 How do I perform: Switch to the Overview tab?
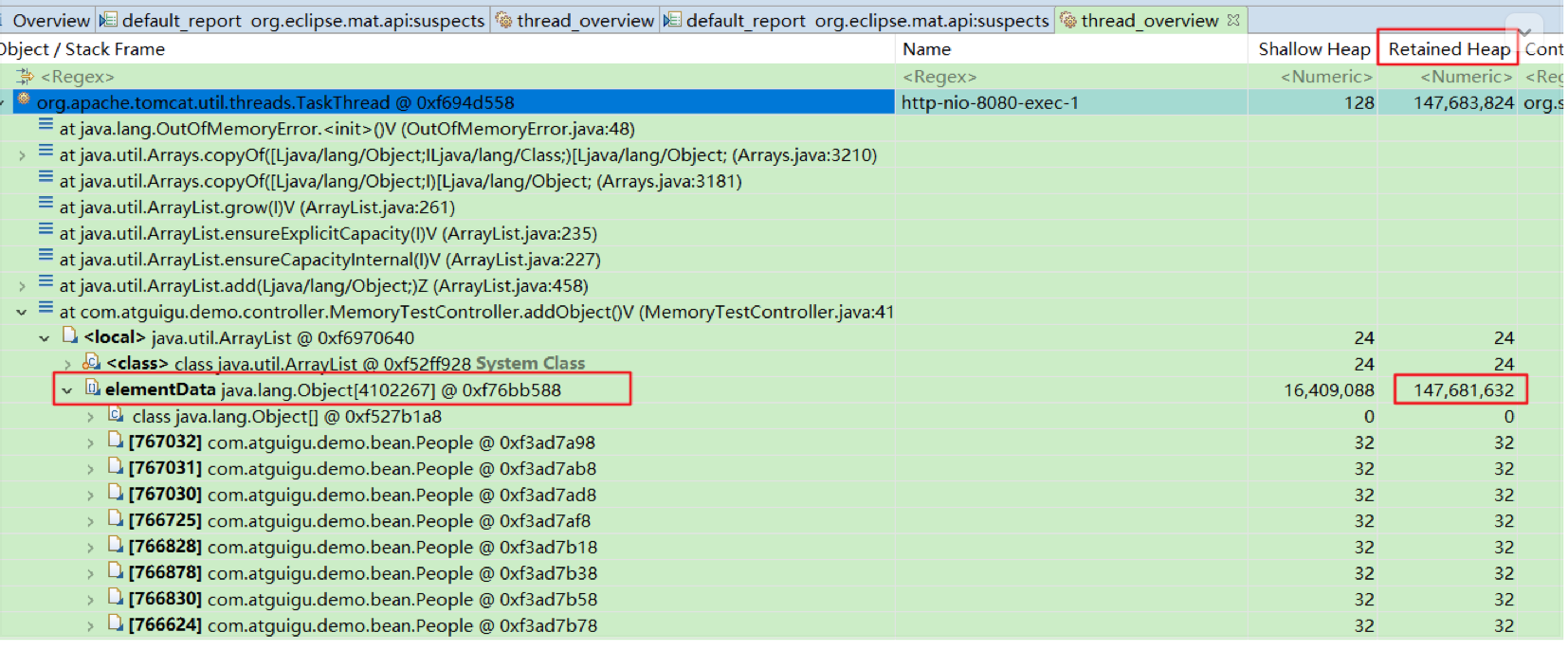point(50,20)
